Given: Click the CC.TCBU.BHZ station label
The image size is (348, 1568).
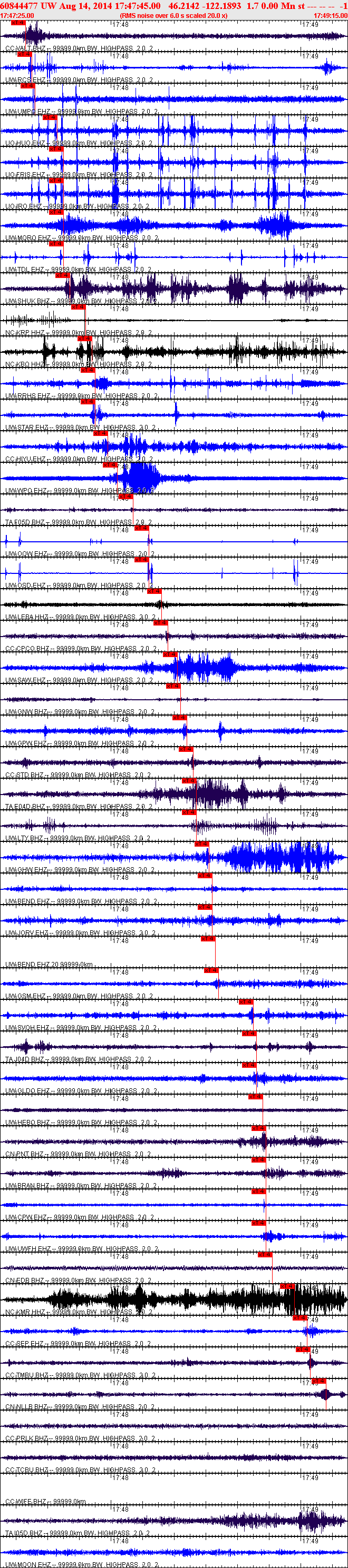Looking at the screenshot, I should [81, 1471].
